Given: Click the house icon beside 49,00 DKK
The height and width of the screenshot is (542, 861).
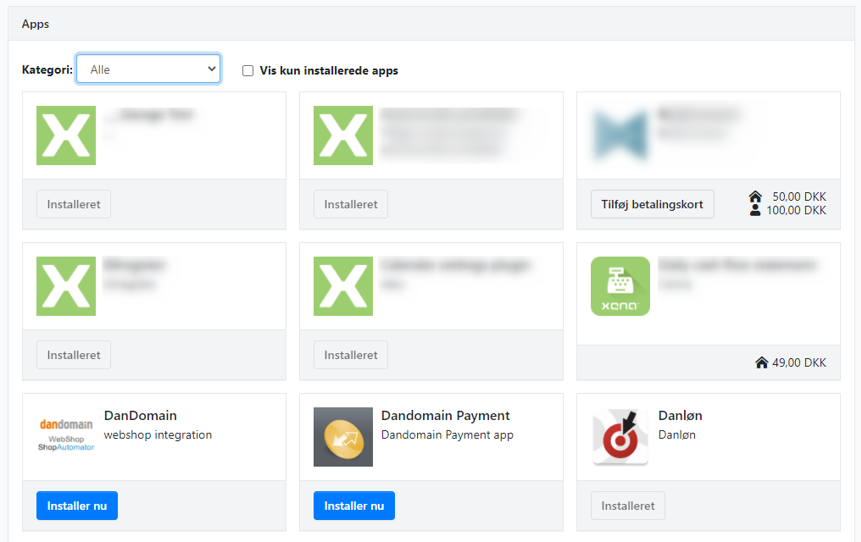Looking at the screenshot, I should tap(761, 363).
